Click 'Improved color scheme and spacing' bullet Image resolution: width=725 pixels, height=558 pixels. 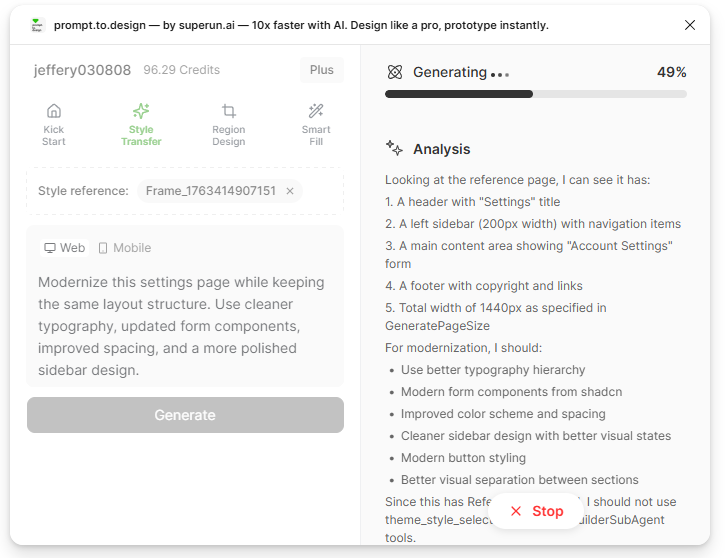click(x=503, y=414)
